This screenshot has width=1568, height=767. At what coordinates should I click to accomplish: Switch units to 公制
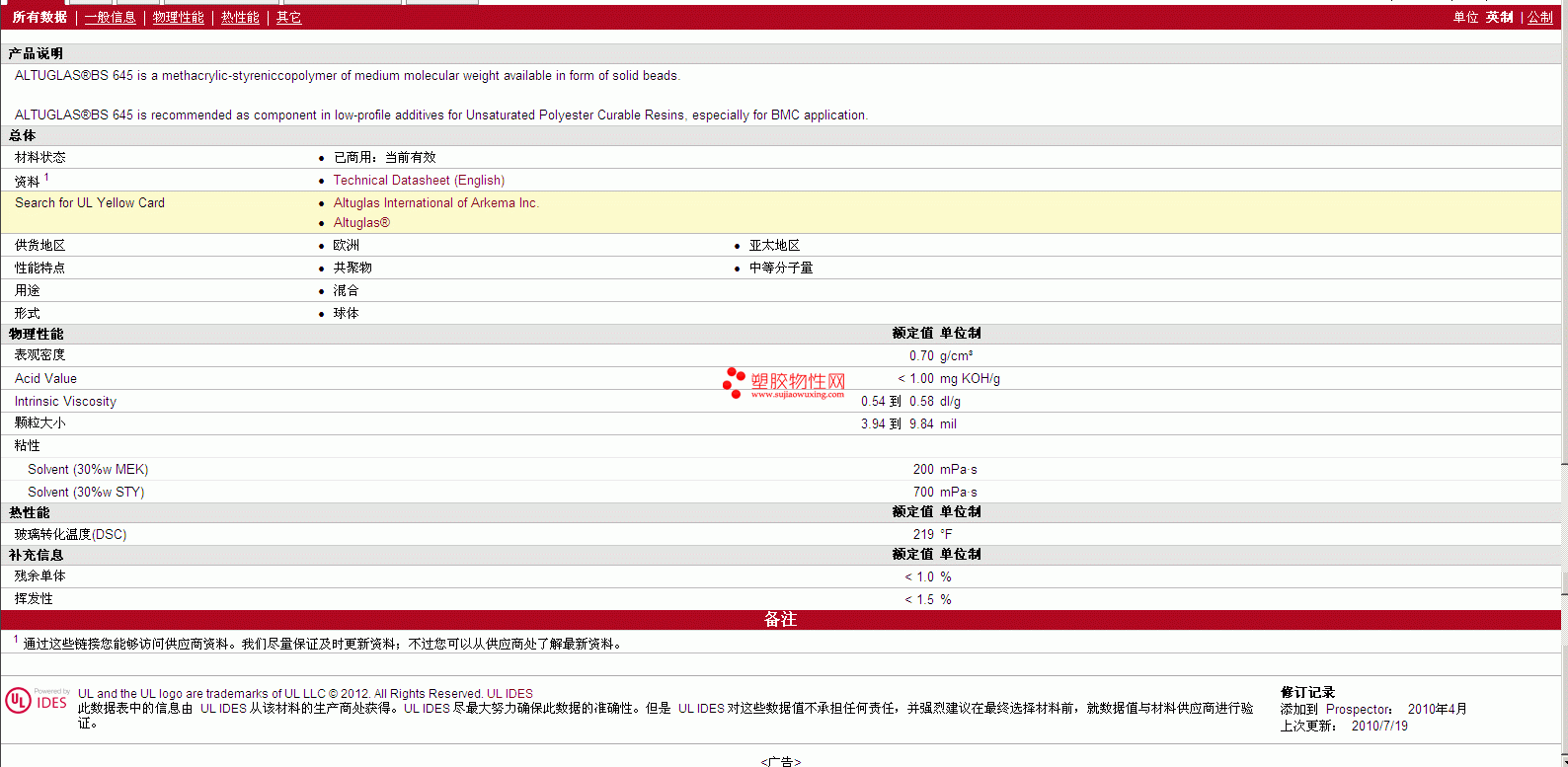pyautogui.click(x=1539, y=17)
